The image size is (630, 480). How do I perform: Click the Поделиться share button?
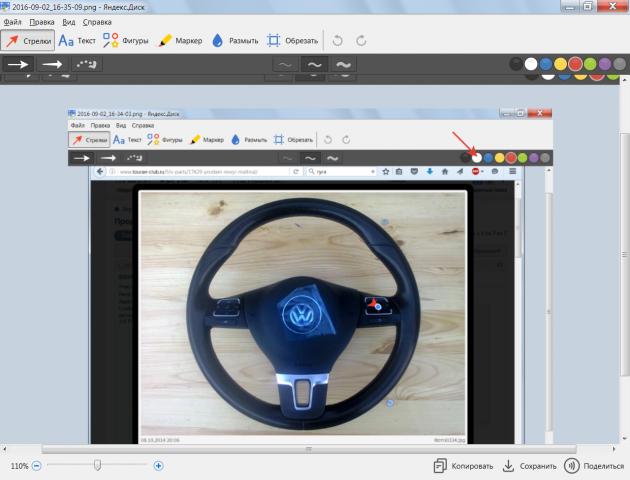pyautogui.click(x=594, y=466)
